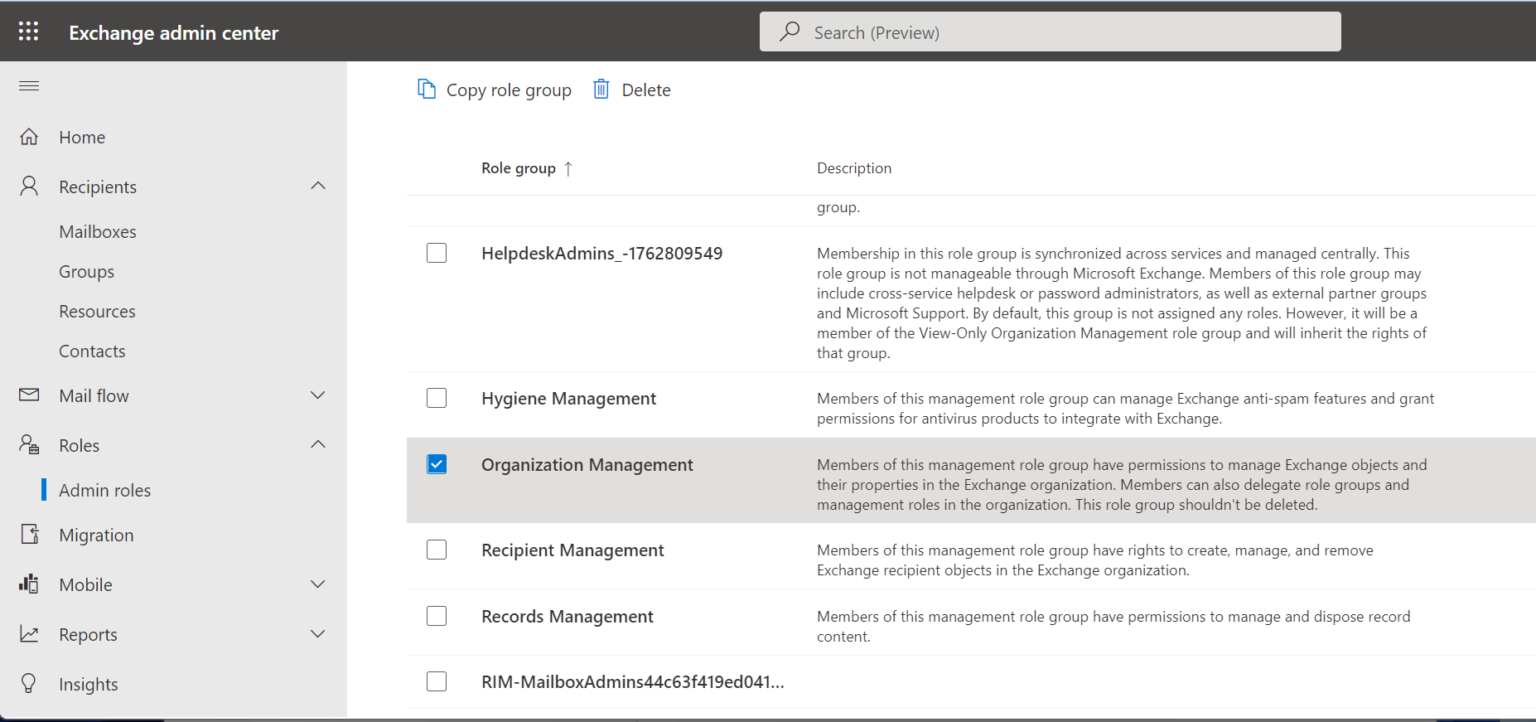The height and width of the screenshot is (722, 1536).
Task: Click the Roles icon in the sidebar
Action: 28,444
